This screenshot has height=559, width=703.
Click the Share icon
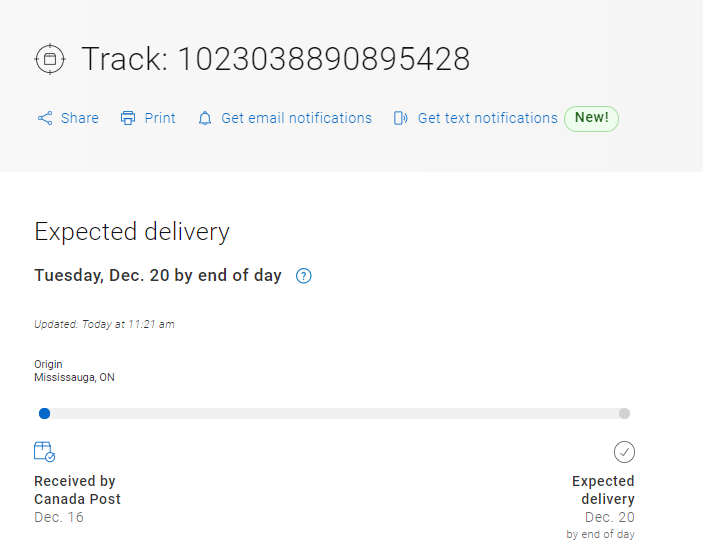[45, 118]
